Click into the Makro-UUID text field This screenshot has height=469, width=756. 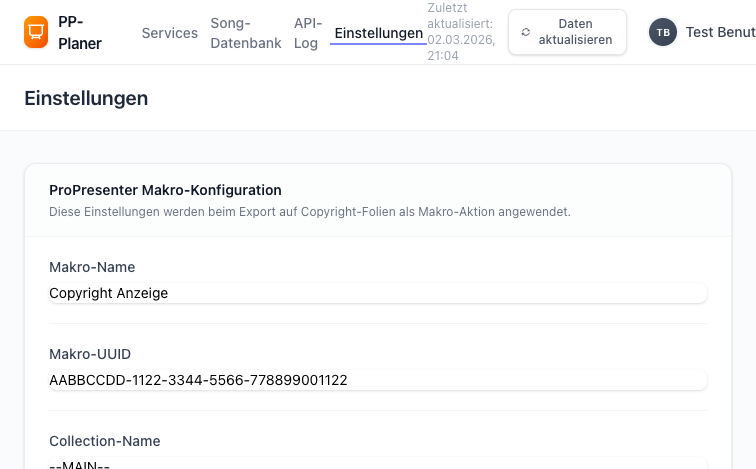(378, 380)
